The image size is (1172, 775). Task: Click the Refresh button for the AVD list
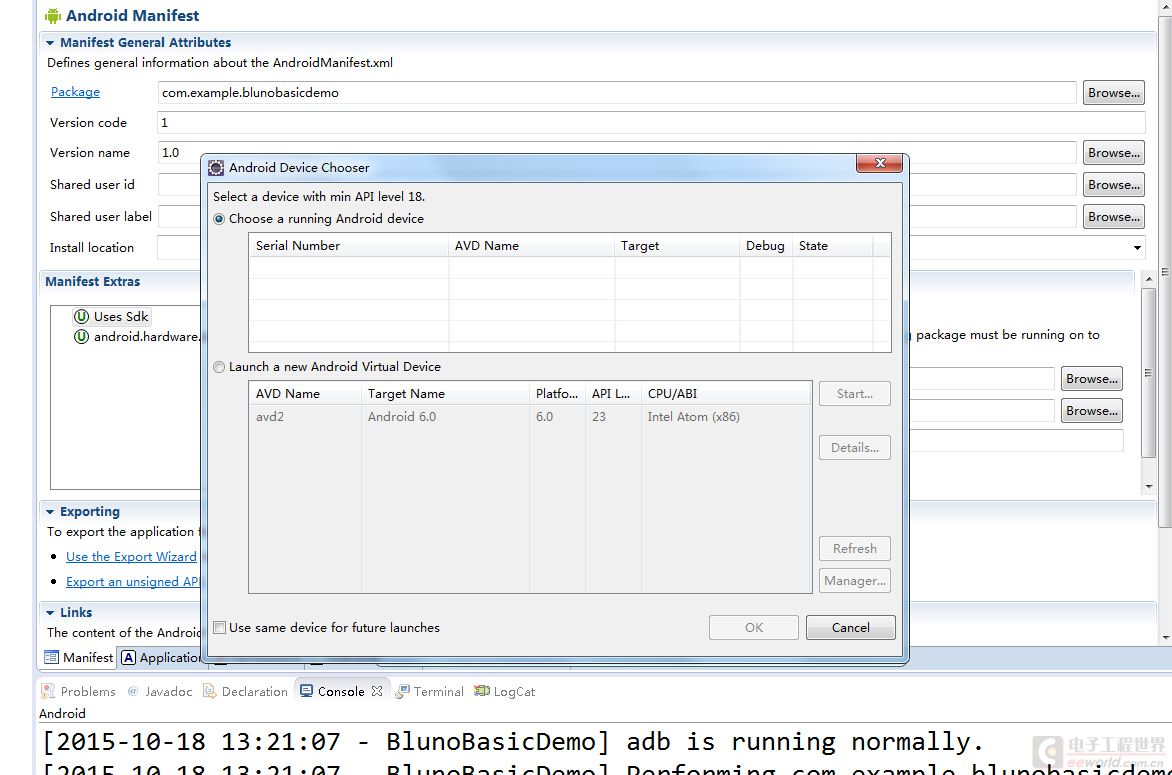point(854,549)
